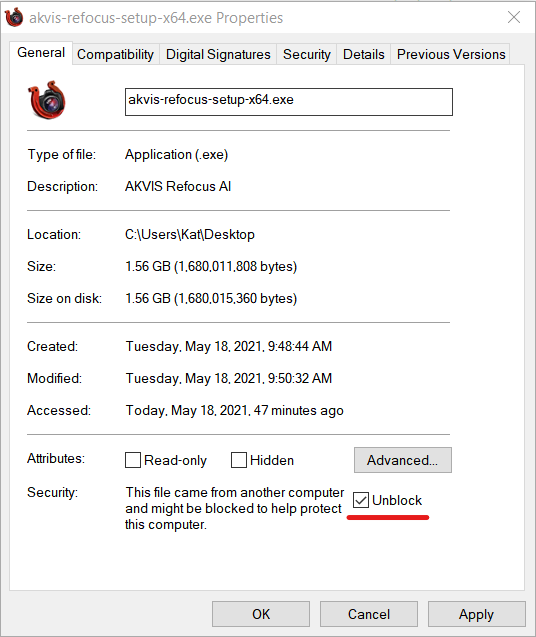Click size on disk value '1,680,015,360 bytes'
The height and width of the screenshot is (637, 536).
click(238, 299)
